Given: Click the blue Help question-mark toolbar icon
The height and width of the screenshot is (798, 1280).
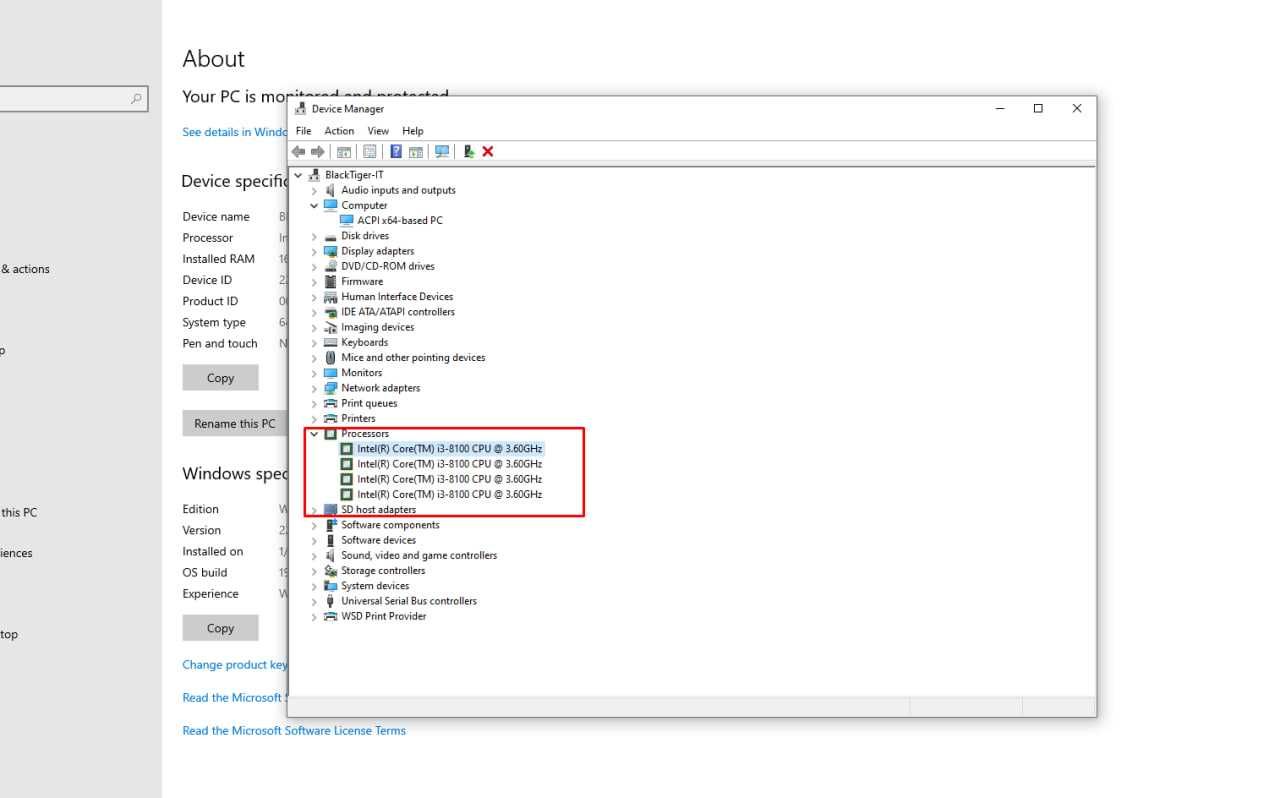Looking at the screenshot, I should [396, 152].
